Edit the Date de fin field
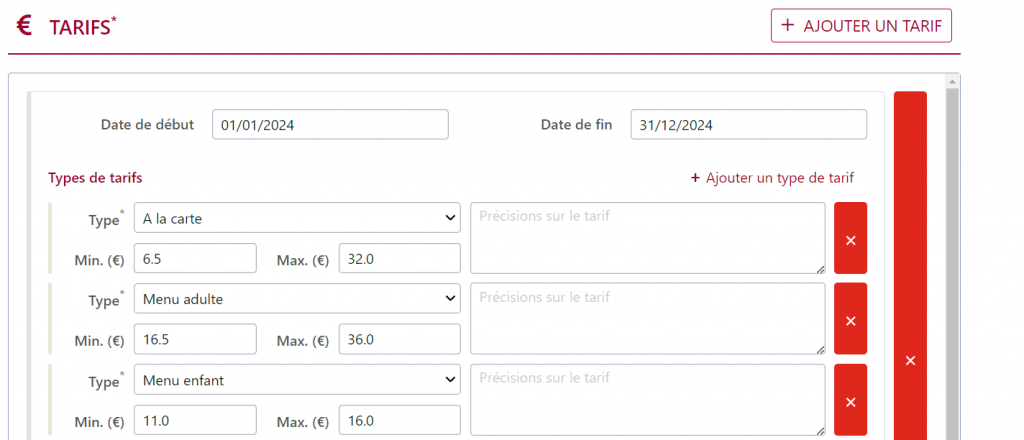The width and height of the screenshot is (1024, 440). pos(748,125)
